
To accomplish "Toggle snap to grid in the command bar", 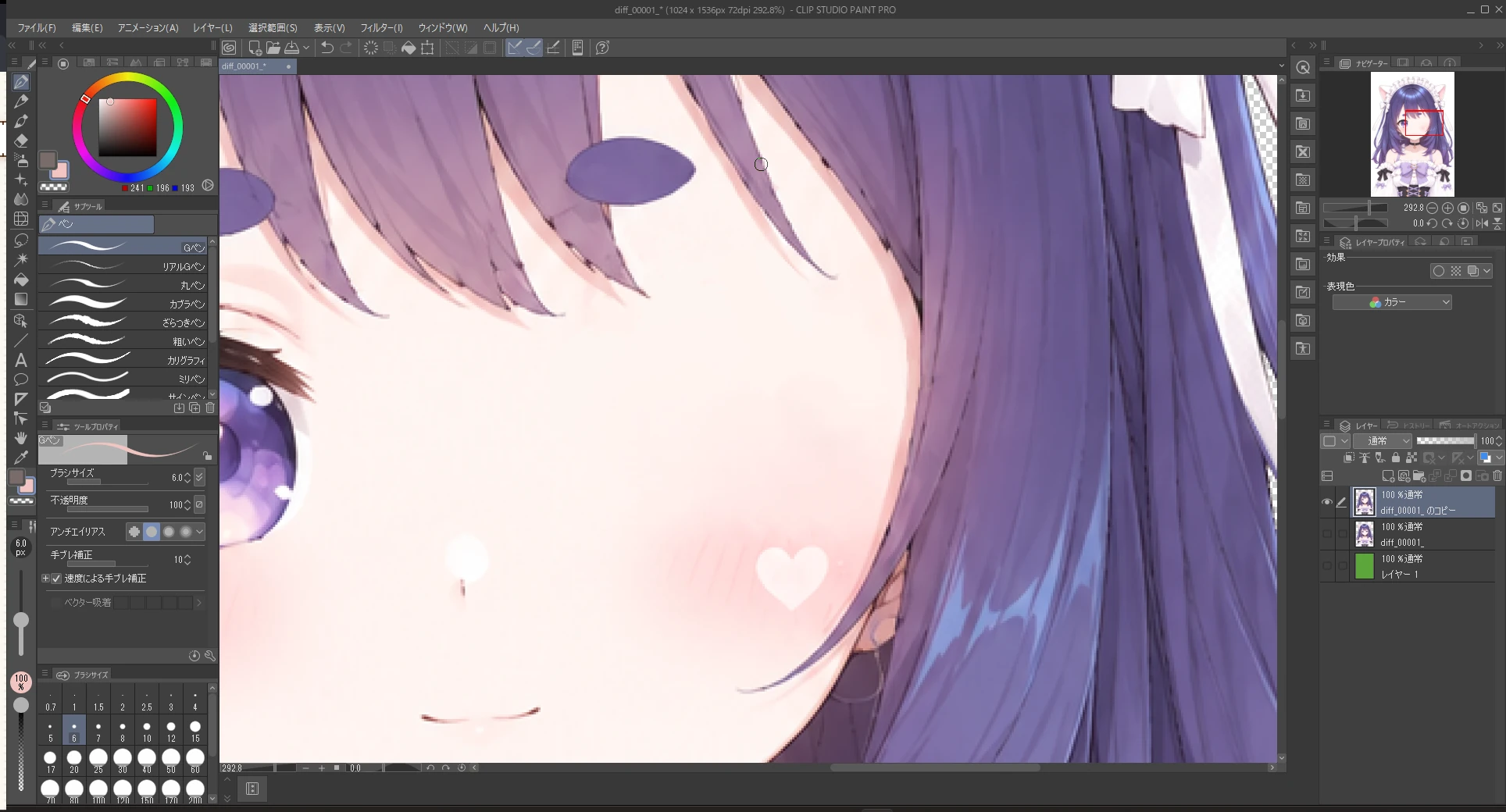I will [554, 48].
